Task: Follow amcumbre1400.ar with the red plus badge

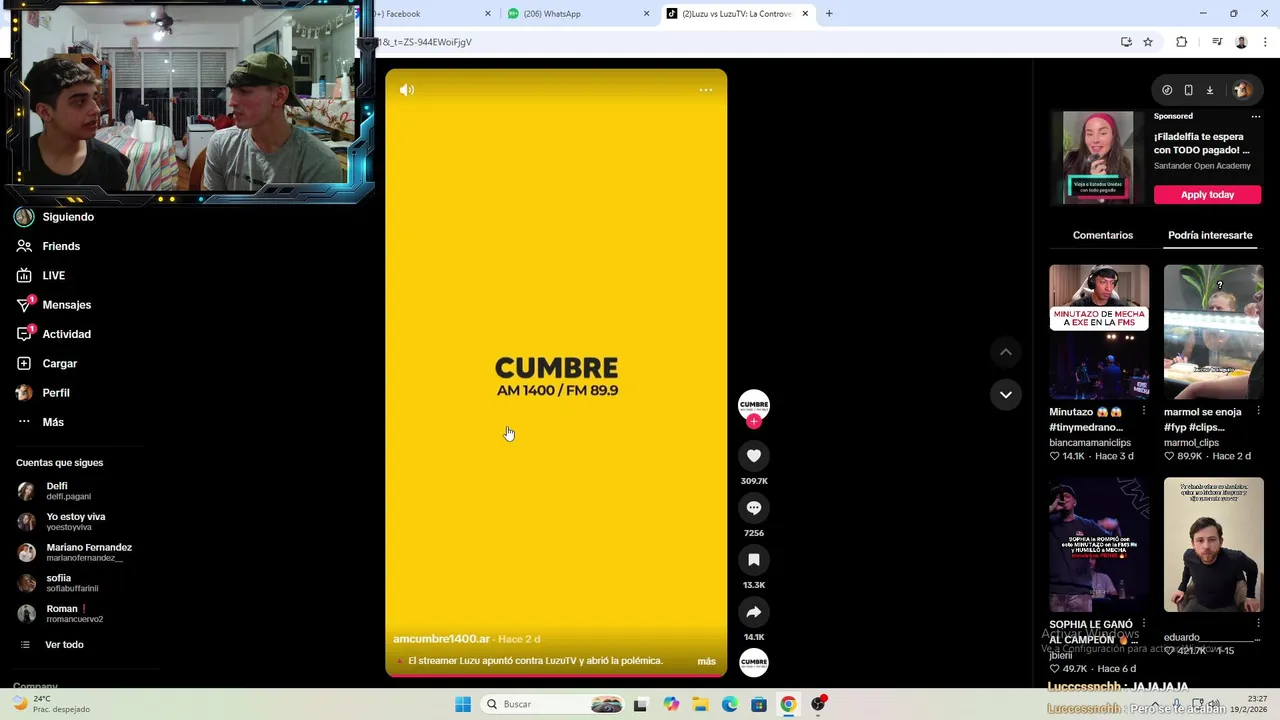Action: point(754,422)
